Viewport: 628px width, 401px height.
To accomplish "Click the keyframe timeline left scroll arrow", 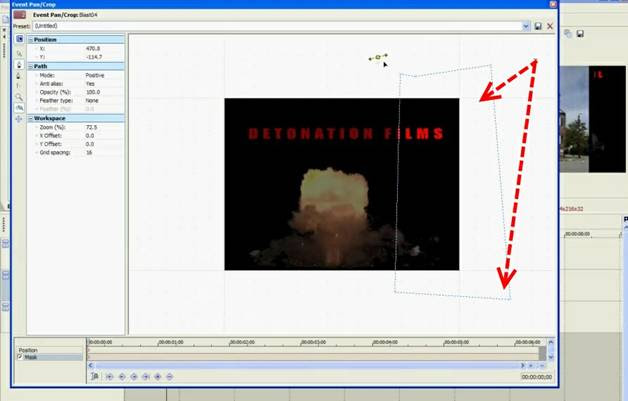I will [91, 365].
